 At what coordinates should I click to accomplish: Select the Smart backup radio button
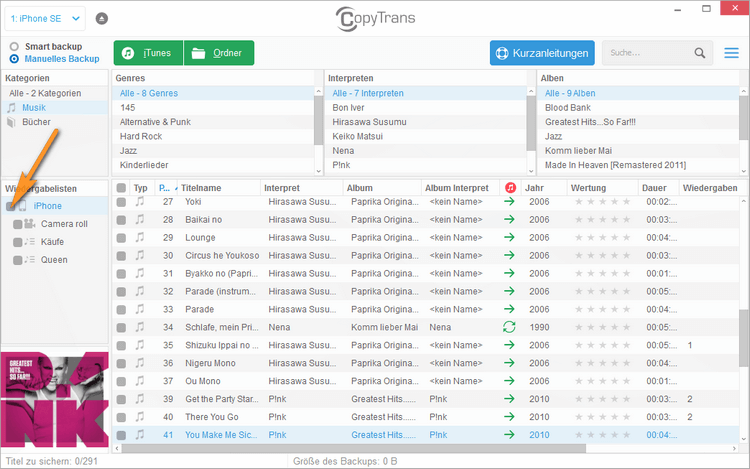pos(14,46)
